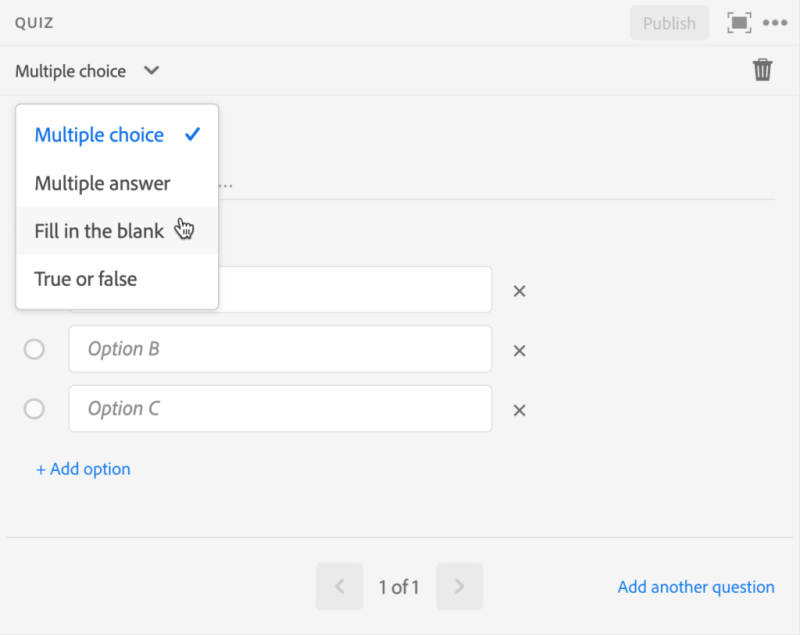Remove Option B with its X icon

[x=519, y=351]
